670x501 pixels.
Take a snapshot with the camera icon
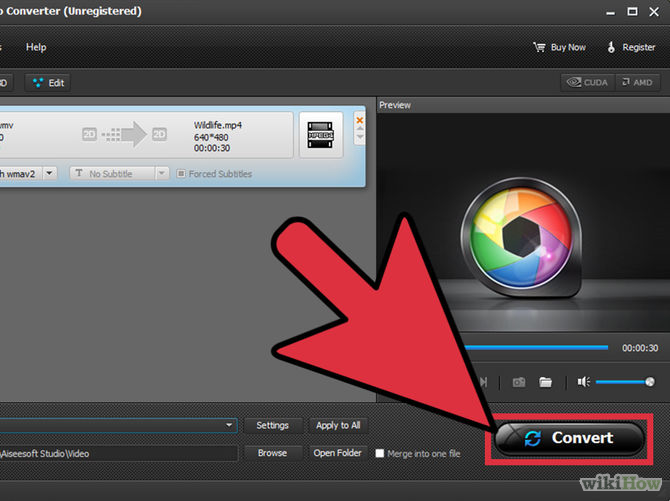pos(519,382)
